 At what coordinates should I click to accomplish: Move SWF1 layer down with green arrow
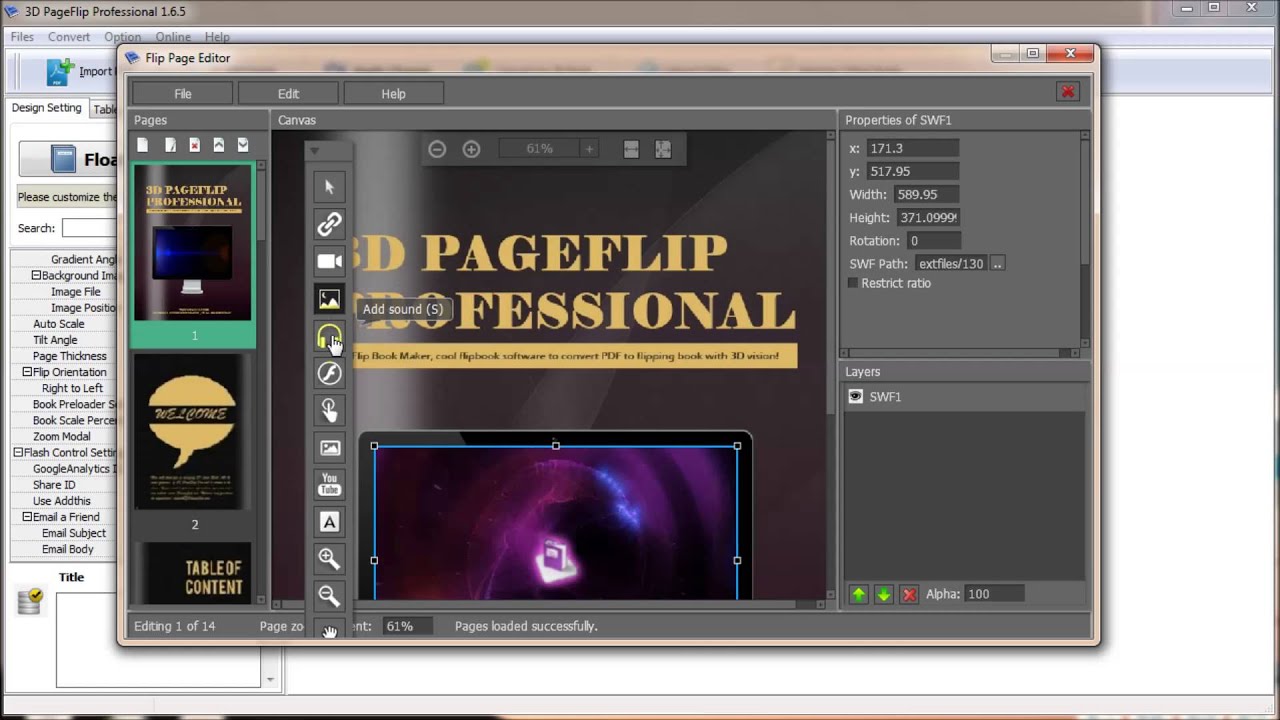(884, 595)
